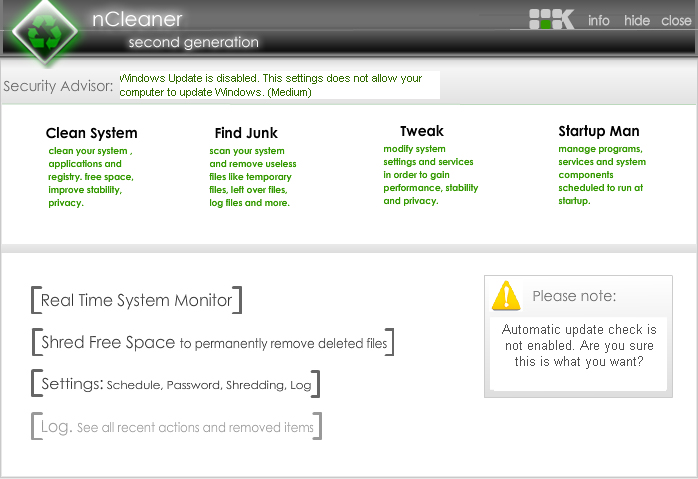Click the NK logo icon in header
This screenshot has height=479, width=698.
pos(551,19)
